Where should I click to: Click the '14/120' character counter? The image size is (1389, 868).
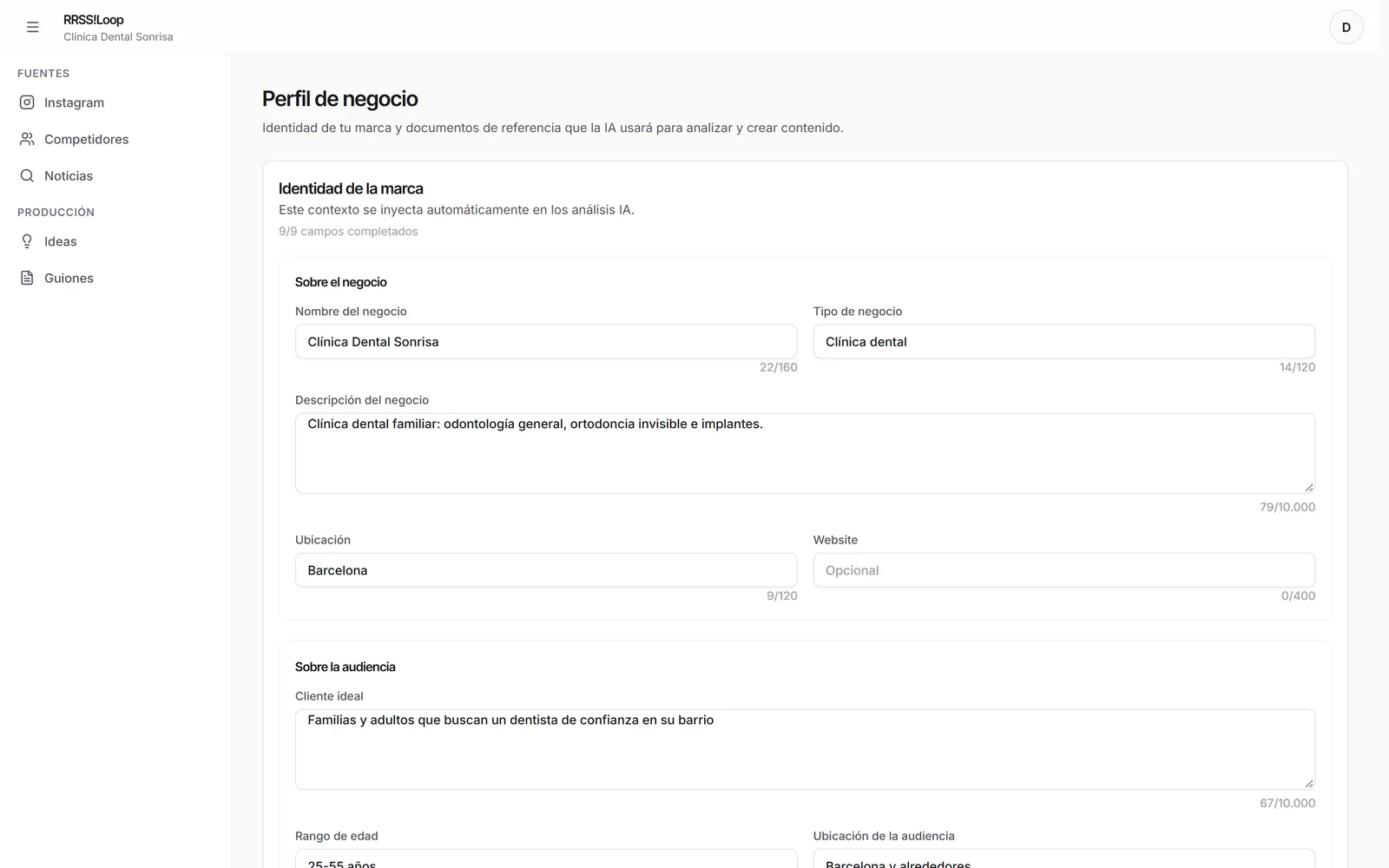click(1297, 367)
